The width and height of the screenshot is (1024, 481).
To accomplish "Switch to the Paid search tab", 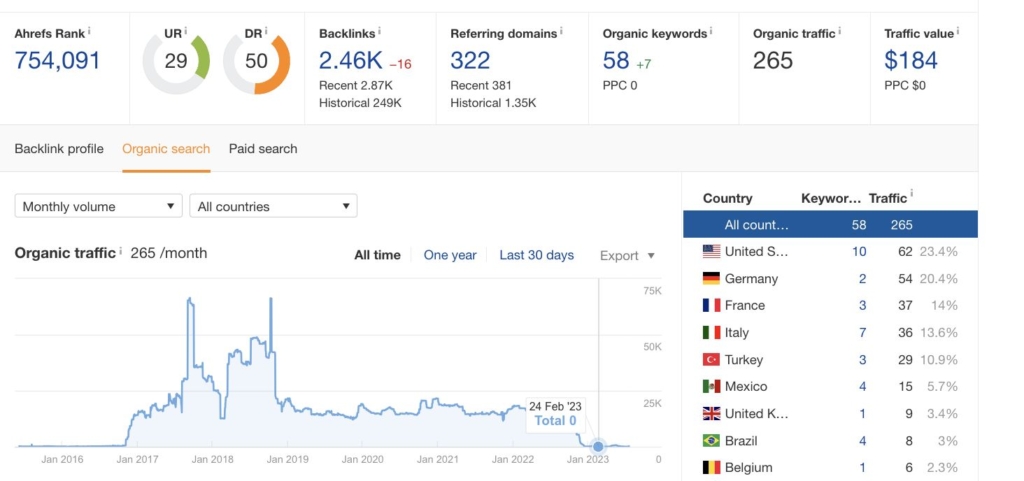I will click(263, 149).
